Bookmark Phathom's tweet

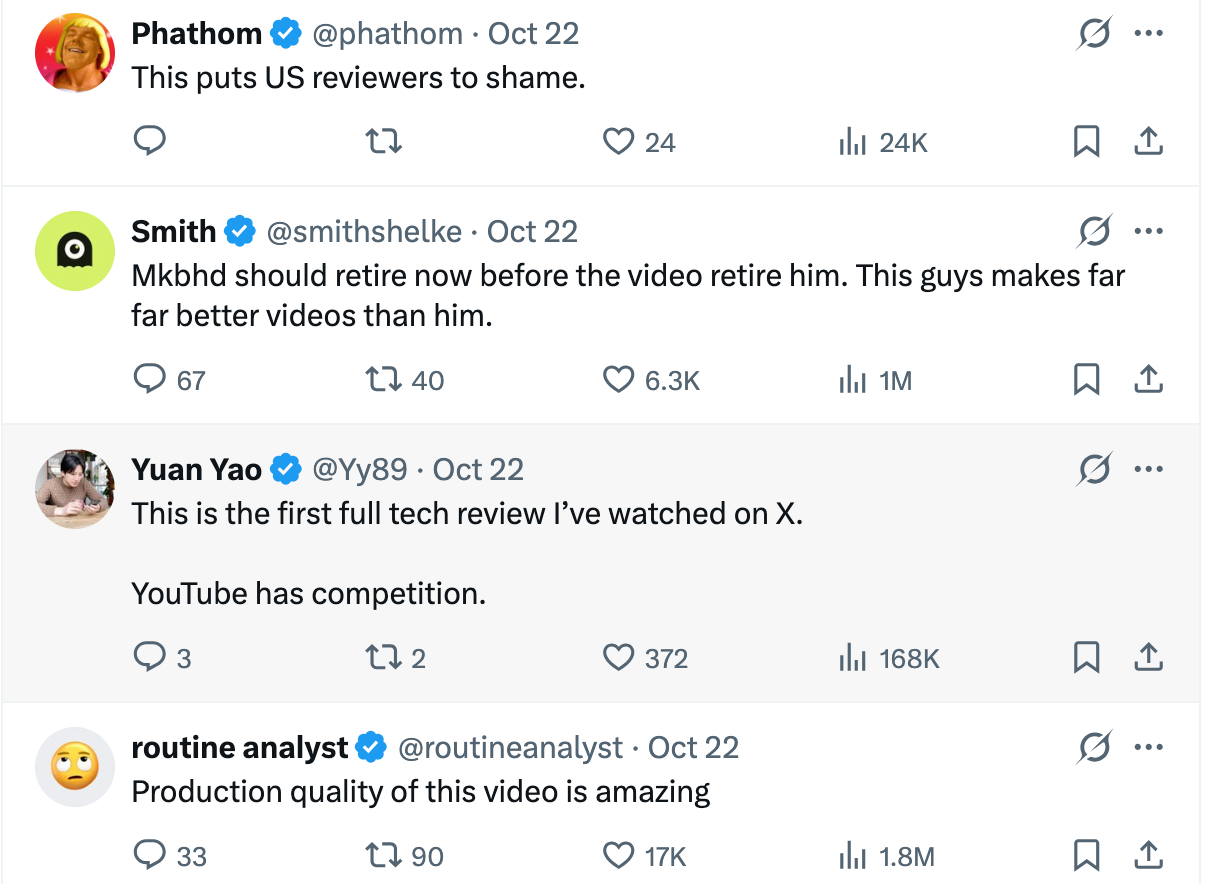click(x=1087, y=142)
